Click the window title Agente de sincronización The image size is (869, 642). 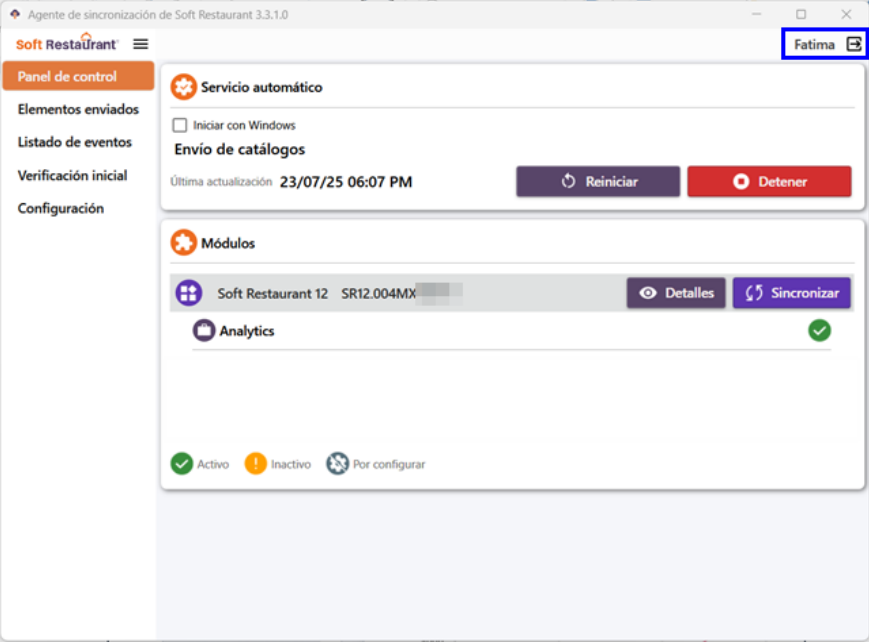coord(158,15)
